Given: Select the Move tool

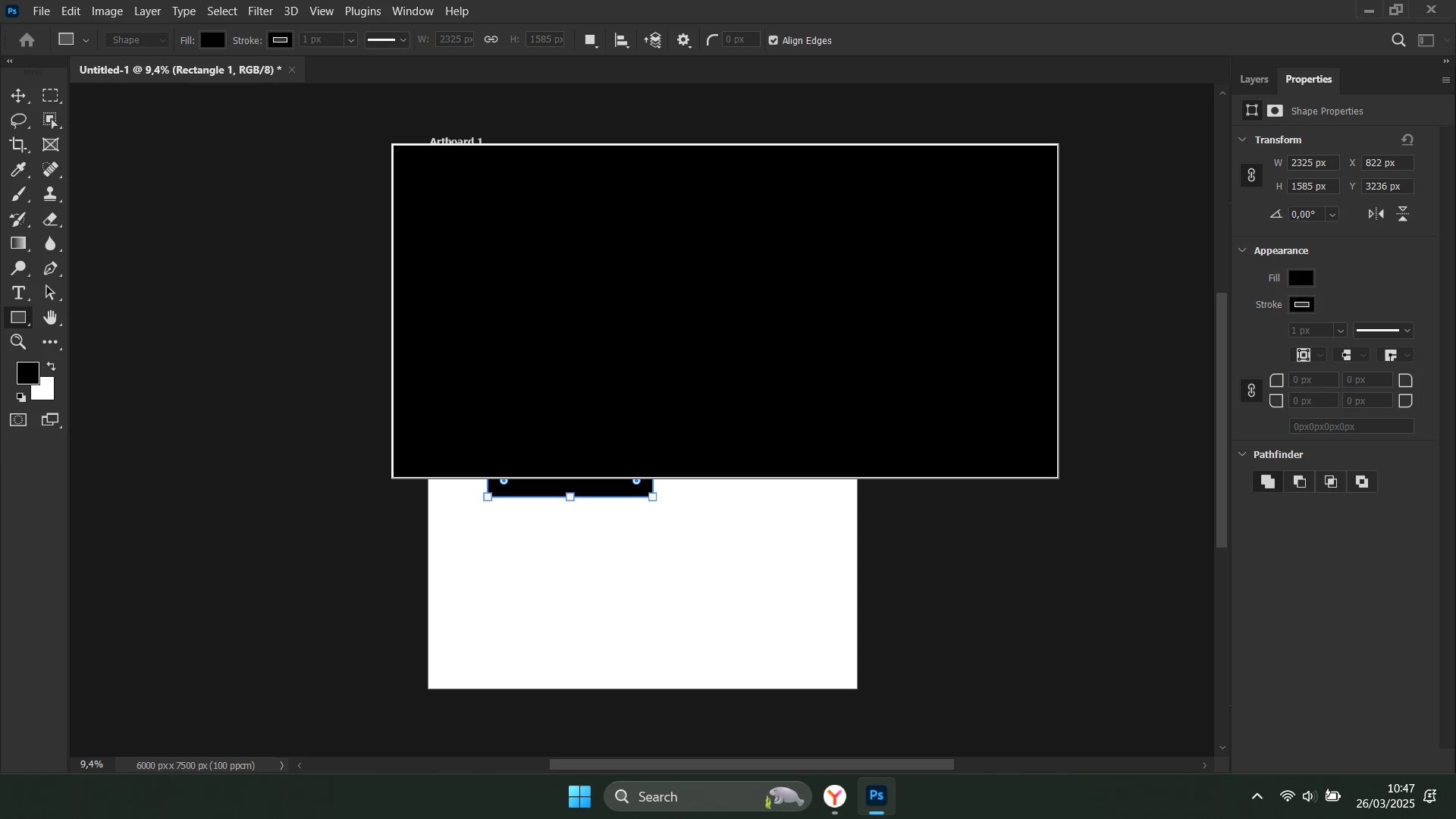Looking at the screenshot, I should 18,96.
